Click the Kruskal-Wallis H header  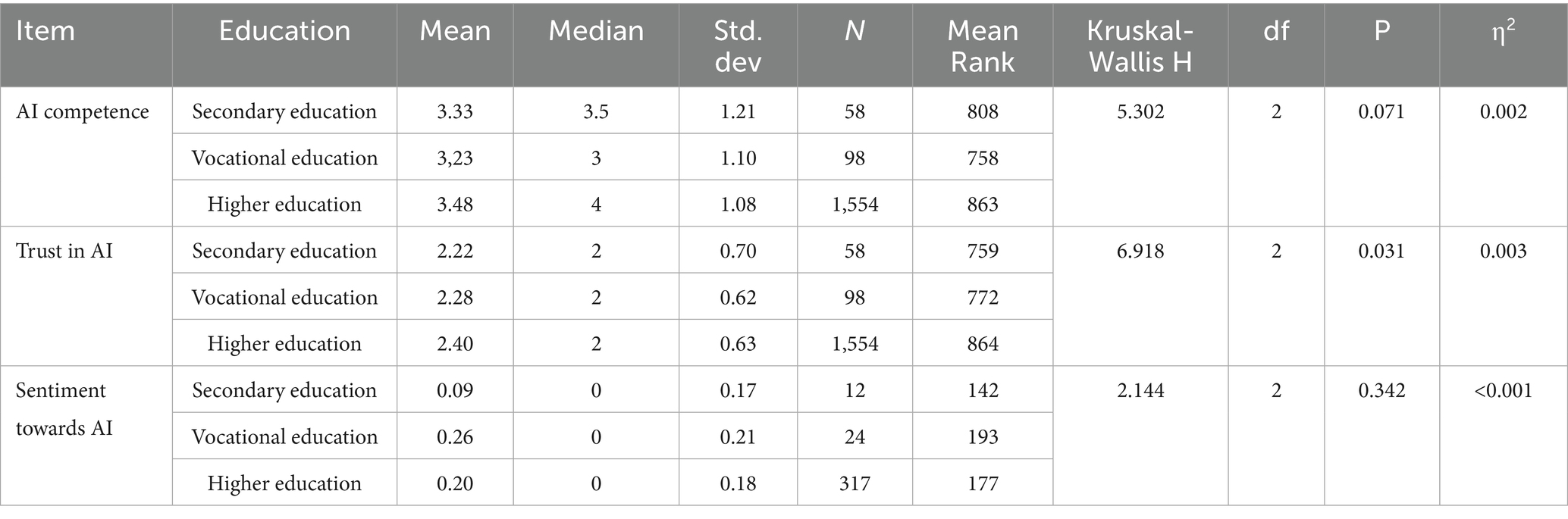pos(1140,45)
